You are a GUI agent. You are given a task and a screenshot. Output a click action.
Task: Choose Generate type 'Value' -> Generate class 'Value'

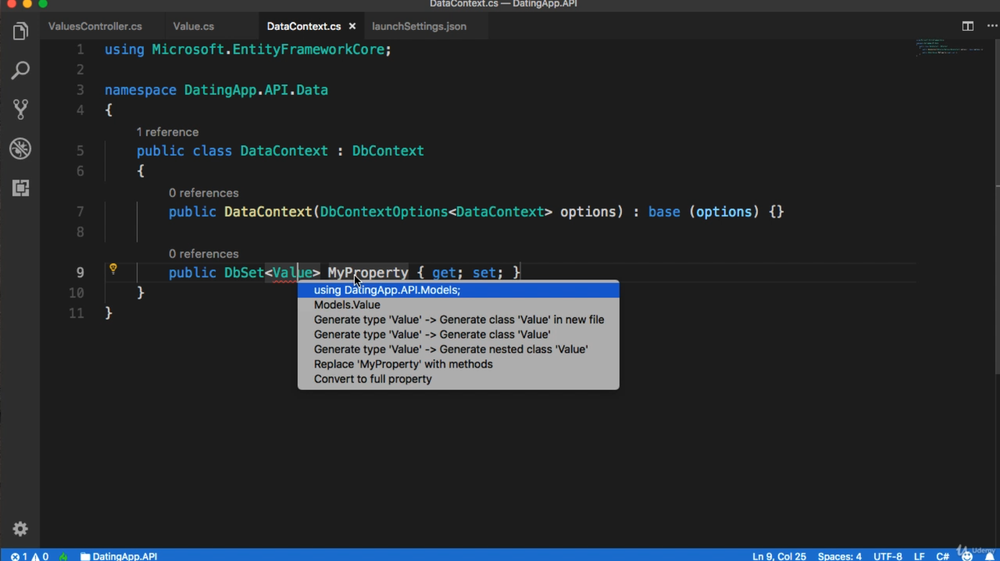458,334
